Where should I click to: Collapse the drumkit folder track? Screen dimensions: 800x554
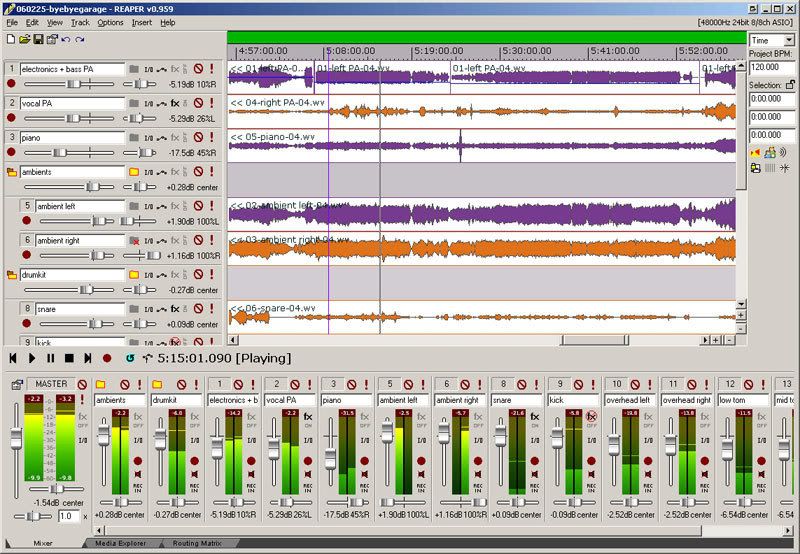12,273
